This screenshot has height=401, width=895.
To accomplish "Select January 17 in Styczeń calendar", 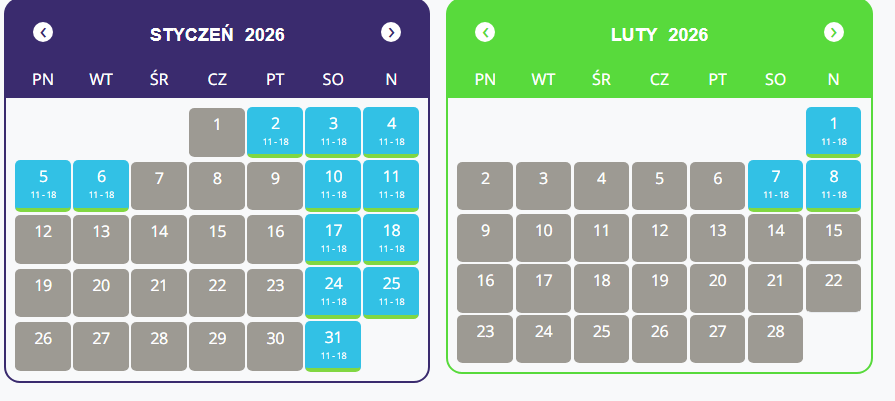I will 333,238.
